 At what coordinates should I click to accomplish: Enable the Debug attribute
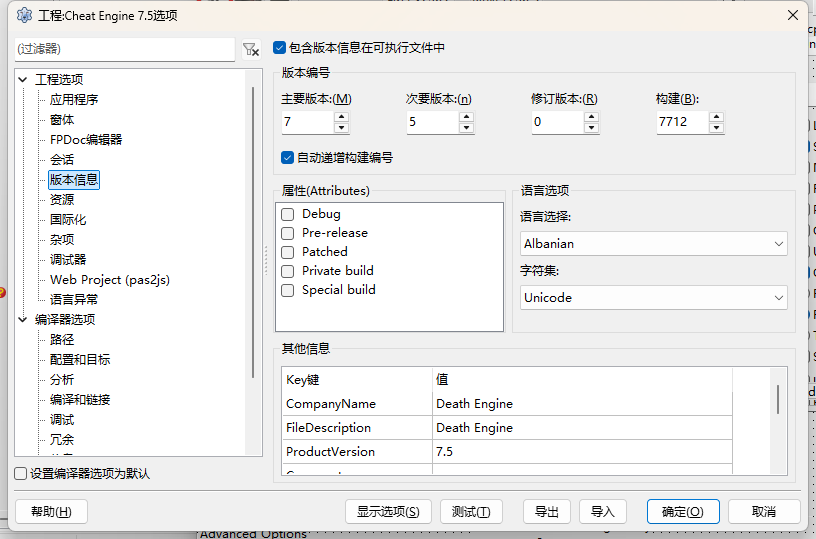[x=287, y=214]
